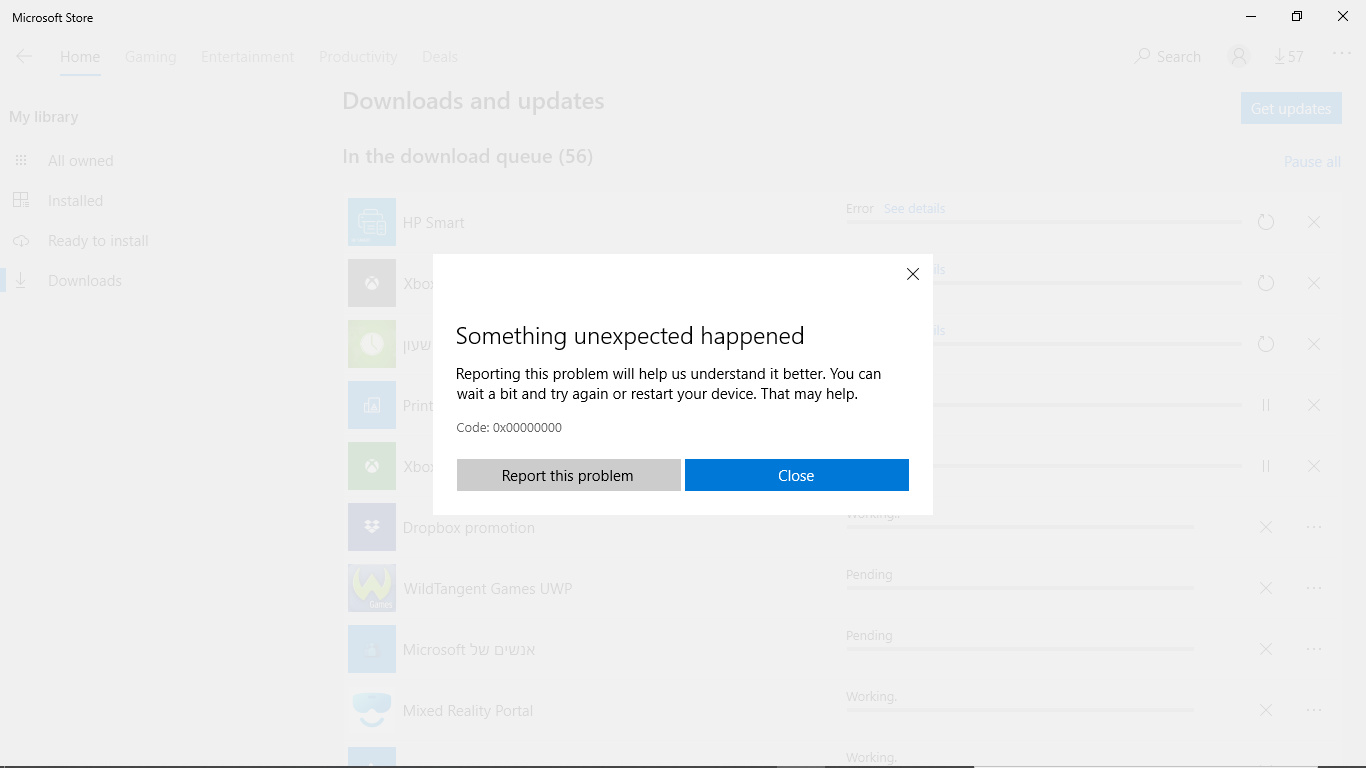Retry the clock app download
Screen dimensions: 1366x768
(x=1266, y=344)
